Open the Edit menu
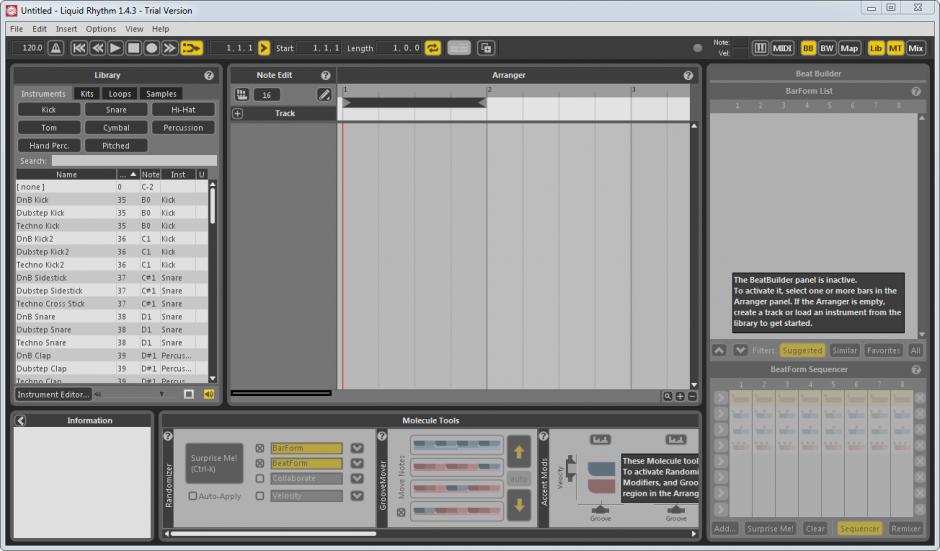This screenshot has height=551, width=940. pos(40,29)
